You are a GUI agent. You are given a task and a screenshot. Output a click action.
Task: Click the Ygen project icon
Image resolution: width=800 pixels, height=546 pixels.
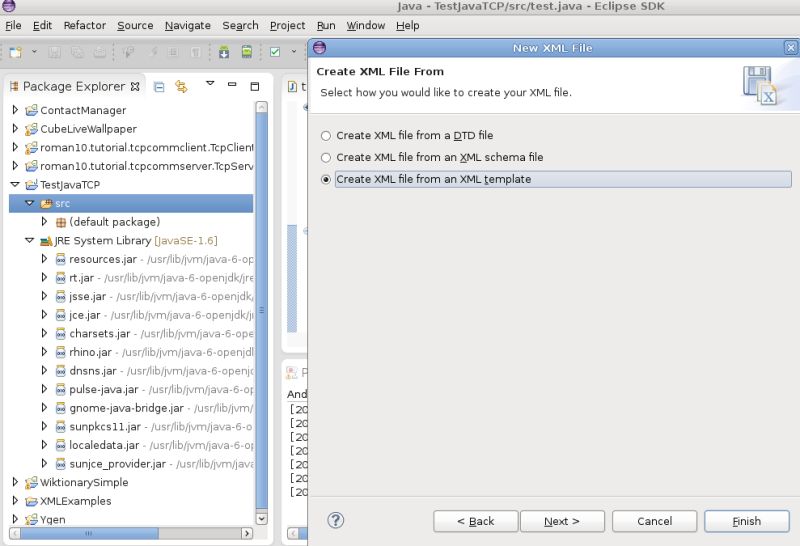(32, 519)
